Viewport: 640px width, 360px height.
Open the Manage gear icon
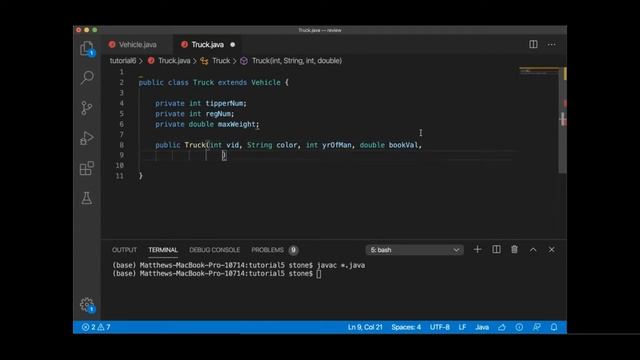87,305
